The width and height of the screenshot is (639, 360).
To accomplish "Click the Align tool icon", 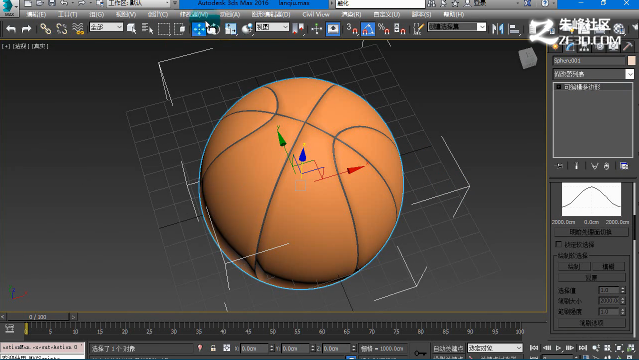I will [x=514, y=29].
